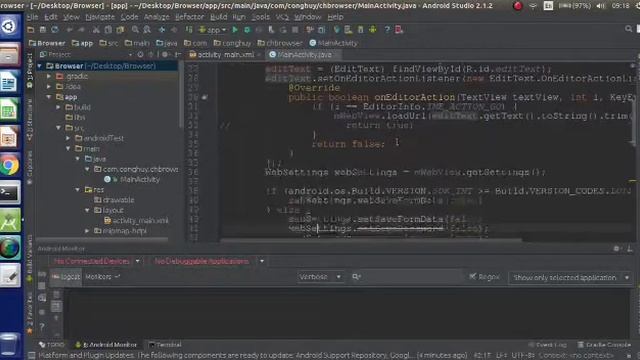The height and width of the screenshot is (360, 640).
Task: Open Google Chrome from Ubuntu launcher
Action: tap(10, 165)
